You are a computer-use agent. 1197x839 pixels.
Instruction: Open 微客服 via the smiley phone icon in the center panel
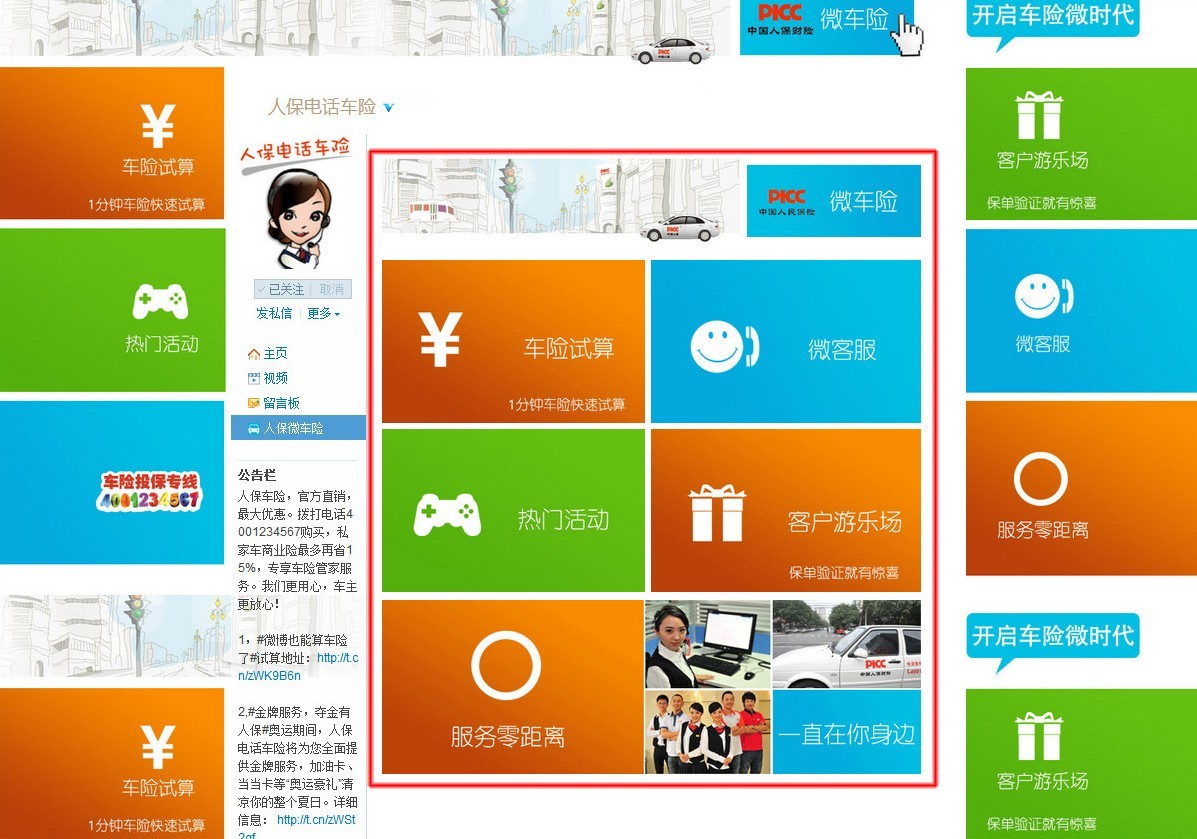[724, 347]
